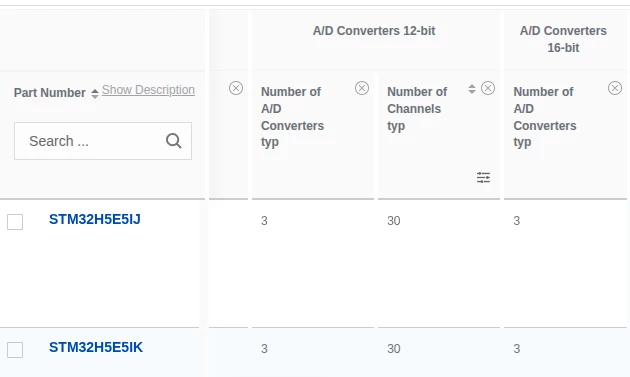Image resolution: width=630 pixels, height=377 pixels.
Task: Click the 16-bit converters value 3 for STM32H5E5IJ
Action: (x=517, y=221)
